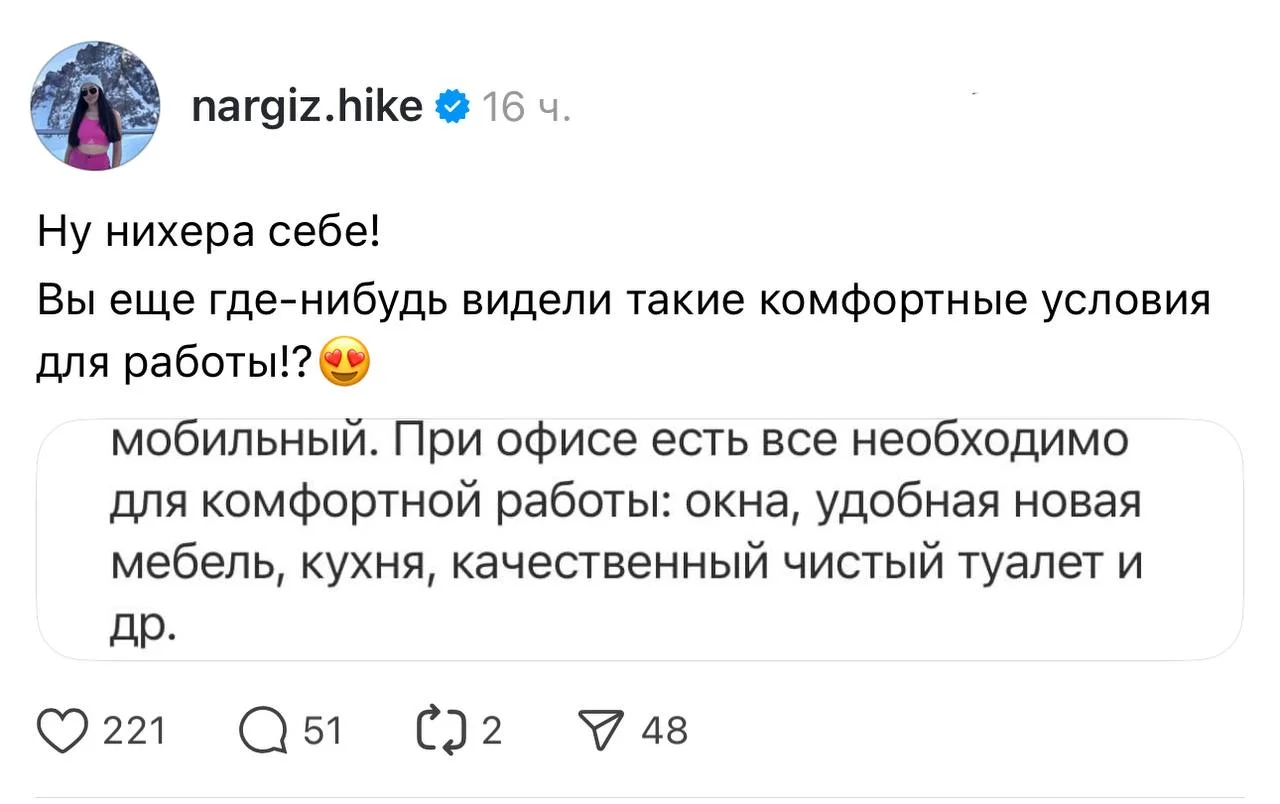Open comments via the speech bubble icon
Image resolution: width=1280 pixels, height=804 pixels.
(x=266, y=730)
